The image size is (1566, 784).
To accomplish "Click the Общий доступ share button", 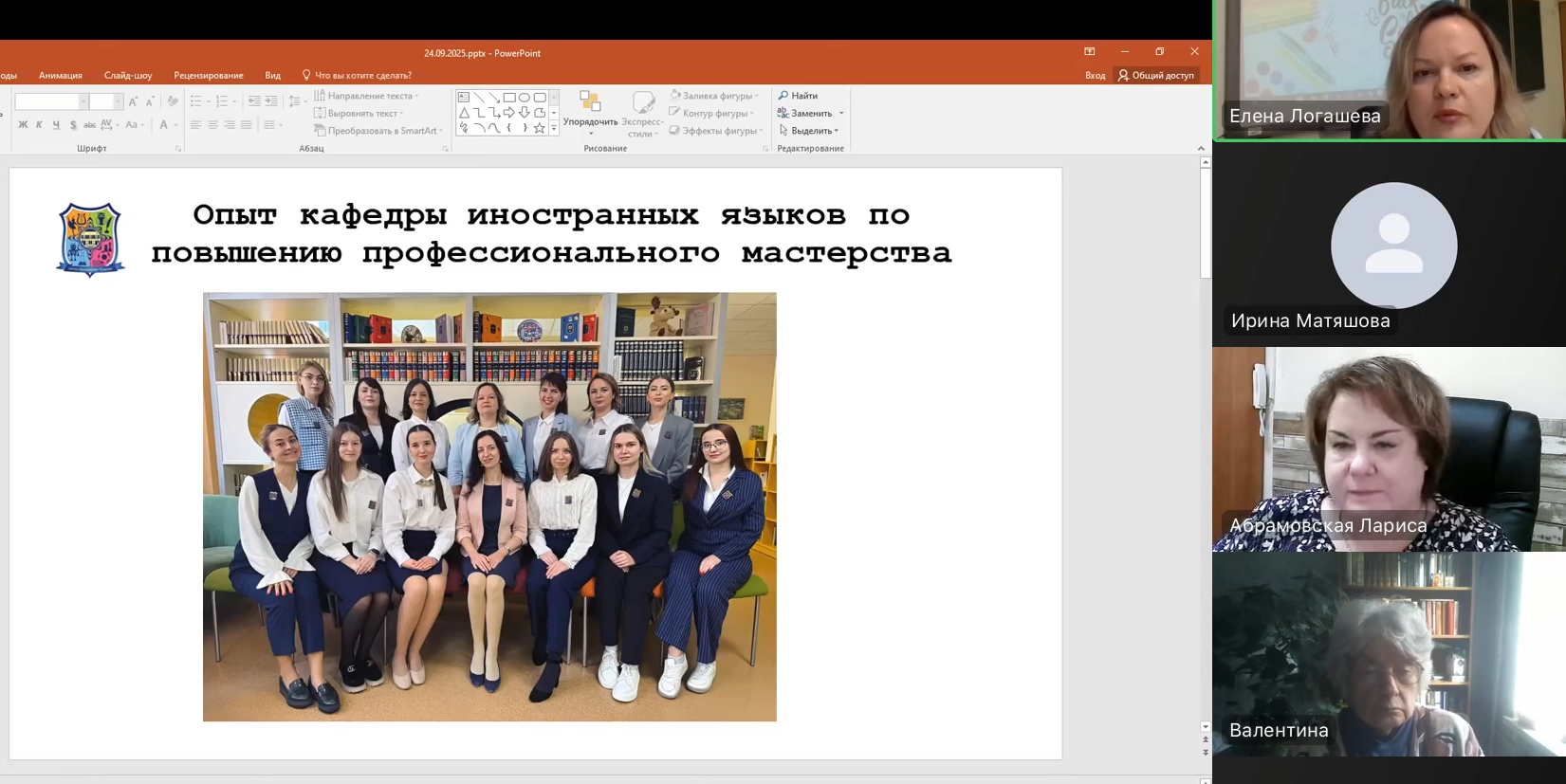I will click(1156, 76).
